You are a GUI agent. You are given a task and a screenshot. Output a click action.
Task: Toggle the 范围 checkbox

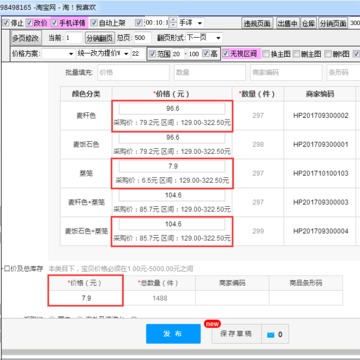(x=153, y=54)
